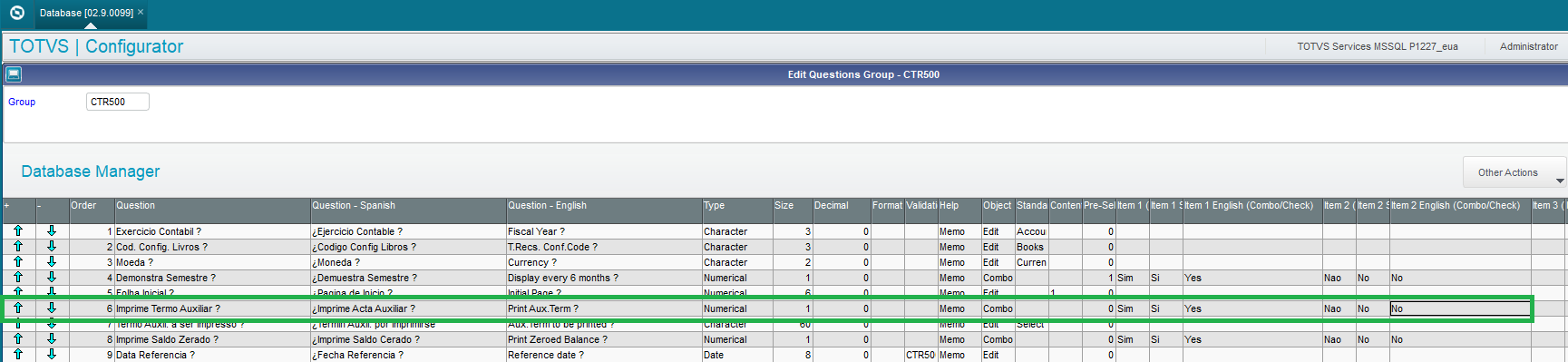The height and width of the screenshot is (362, 1568).
Task: Click the Group input field CTR500
Action: (x=118, y=102)
